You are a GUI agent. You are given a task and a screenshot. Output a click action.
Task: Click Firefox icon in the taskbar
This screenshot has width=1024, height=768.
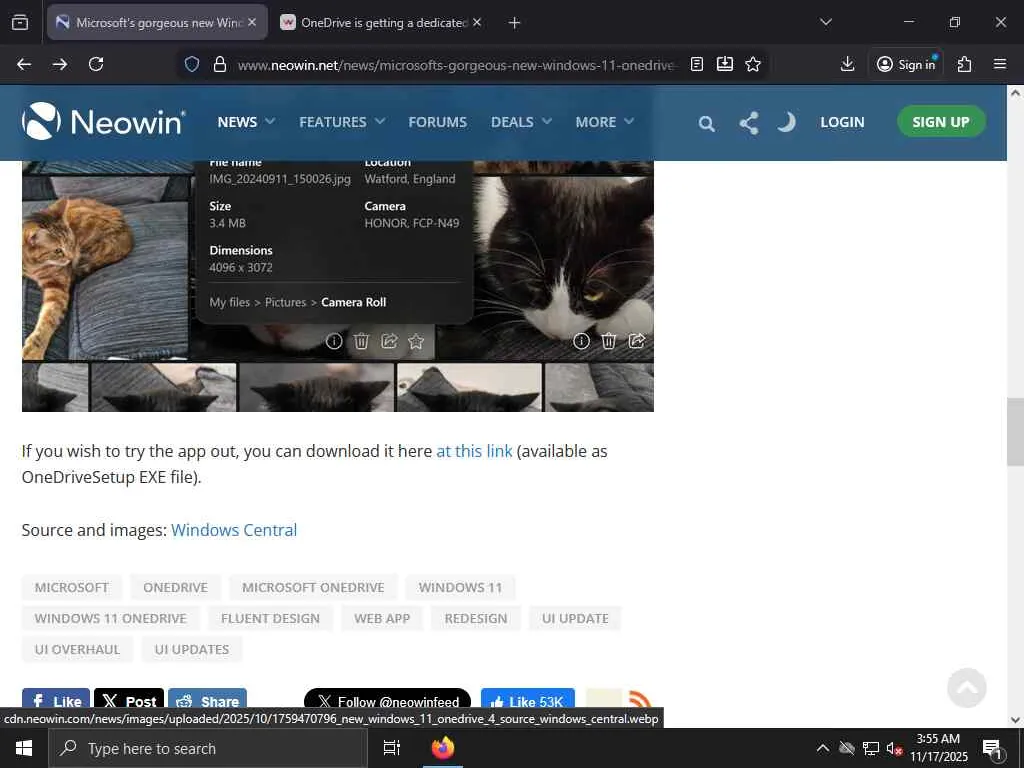[x=443, y=748]
